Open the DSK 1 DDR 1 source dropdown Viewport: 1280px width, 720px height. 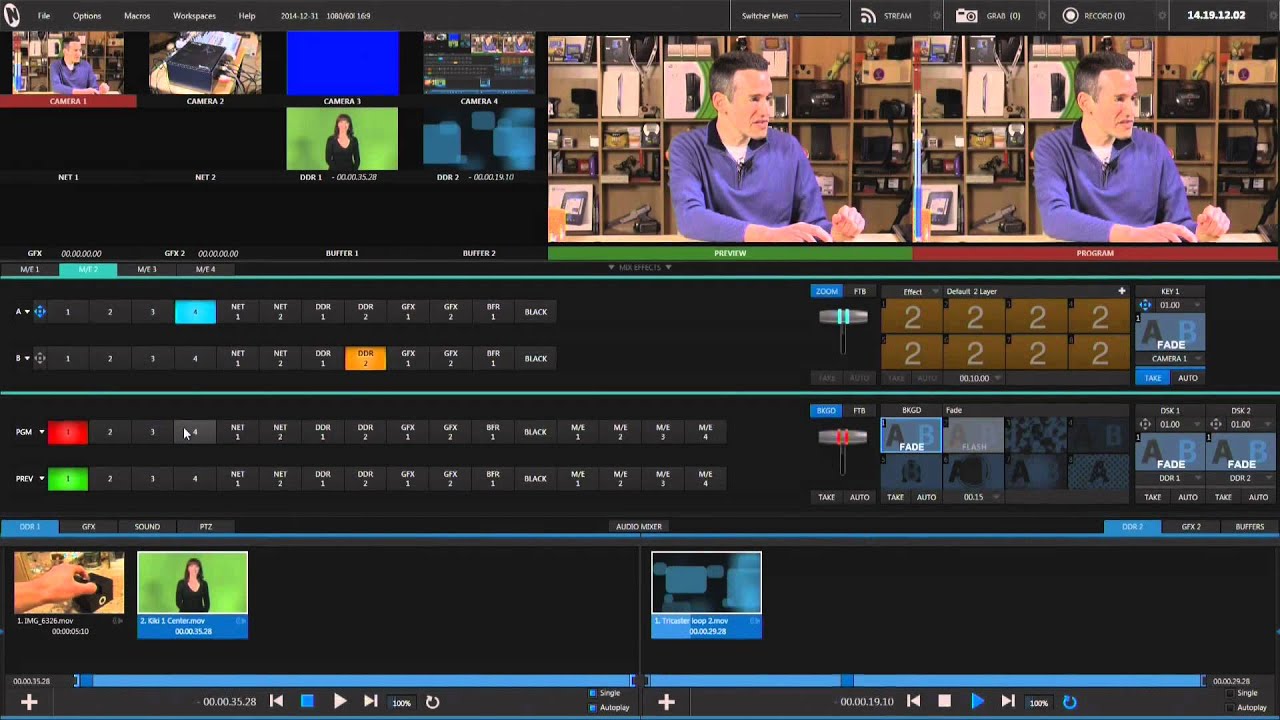(1170, 478)
